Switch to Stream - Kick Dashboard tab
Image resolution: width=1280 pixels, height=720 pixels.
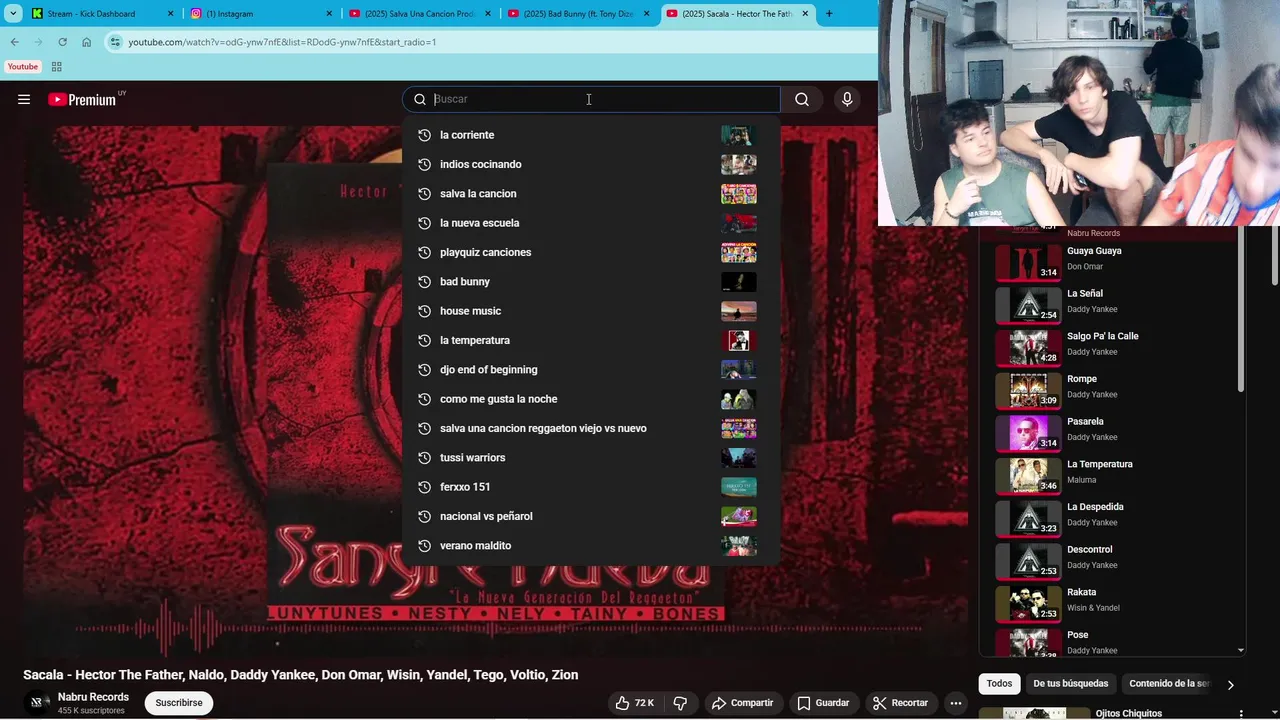click(103, 14)
